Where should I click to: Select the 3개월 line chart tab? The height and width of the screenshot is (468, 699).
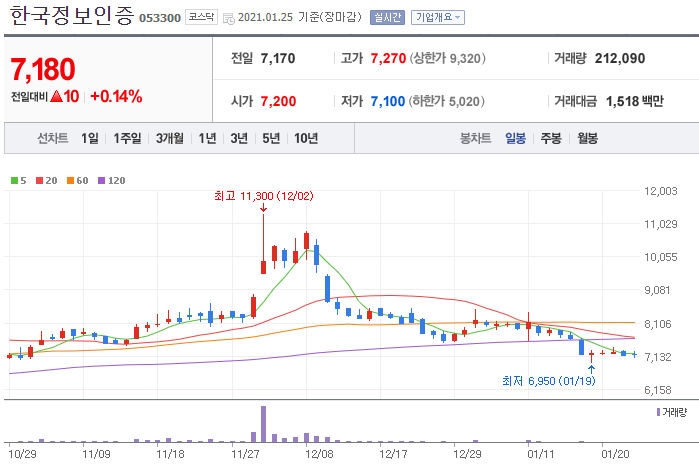[x=169, y=138]
